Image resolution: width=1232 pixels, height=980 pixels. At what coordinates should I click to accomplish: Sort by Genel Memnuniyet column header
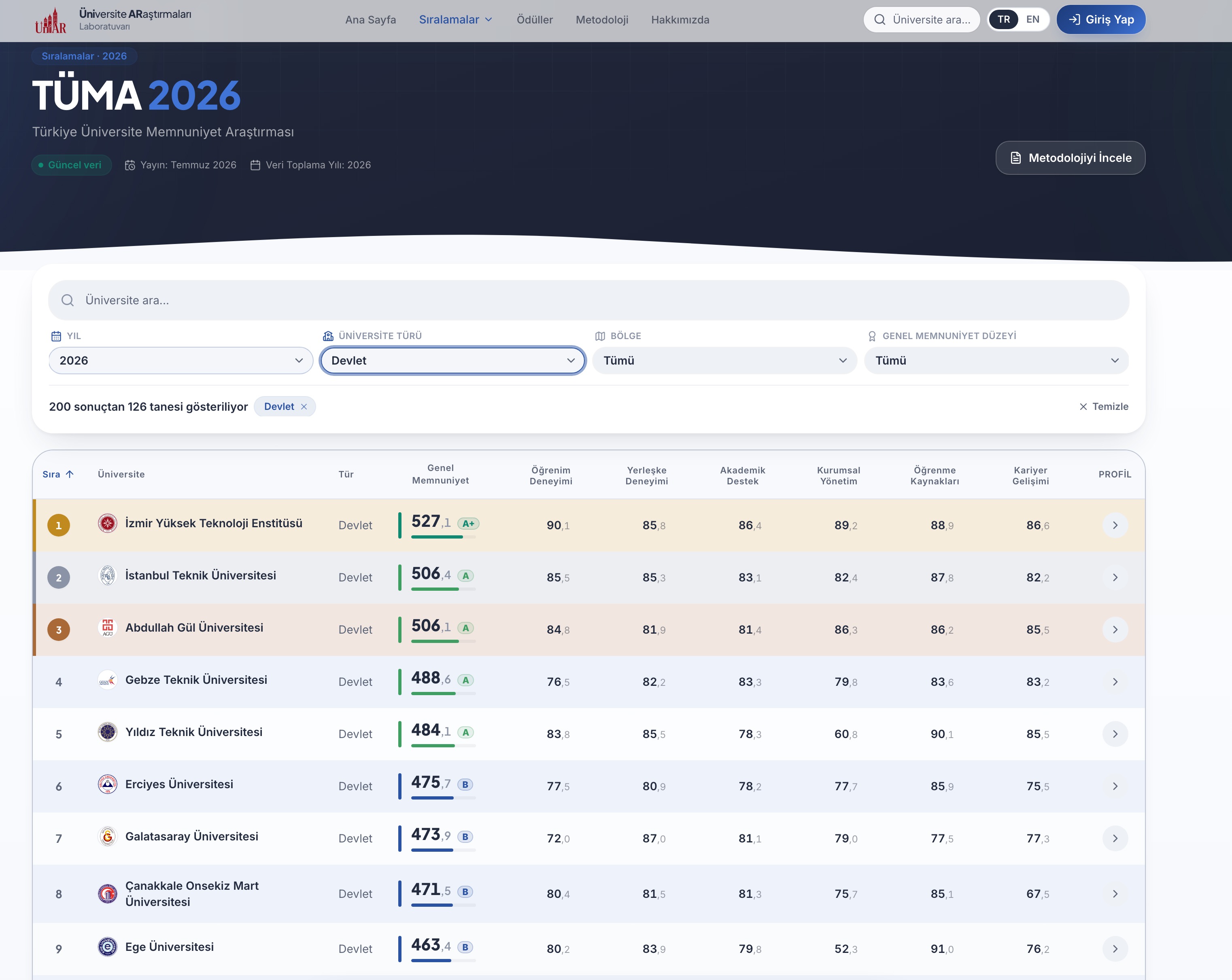[x=440, y=474]
